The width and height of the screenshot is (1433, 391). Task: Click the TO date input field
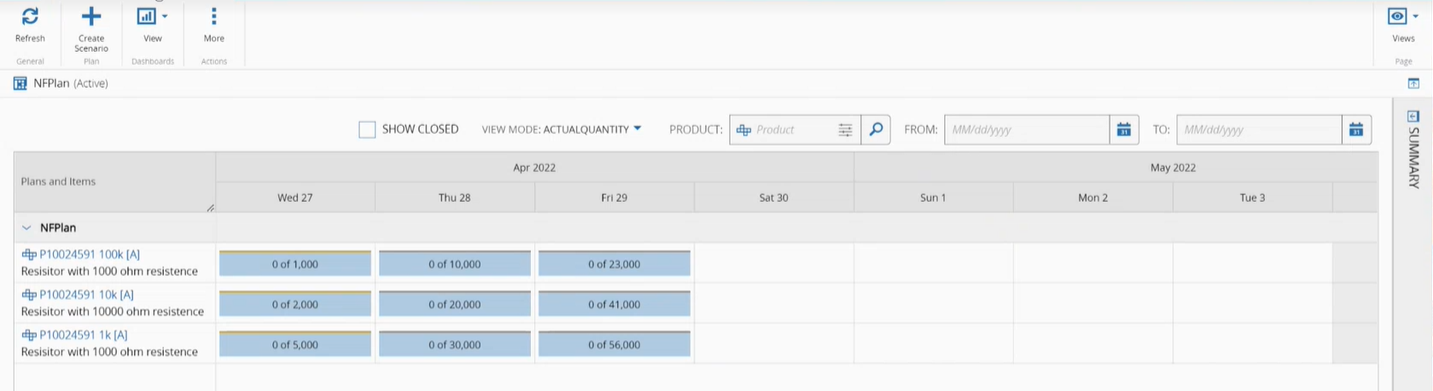click(1259, 129)
